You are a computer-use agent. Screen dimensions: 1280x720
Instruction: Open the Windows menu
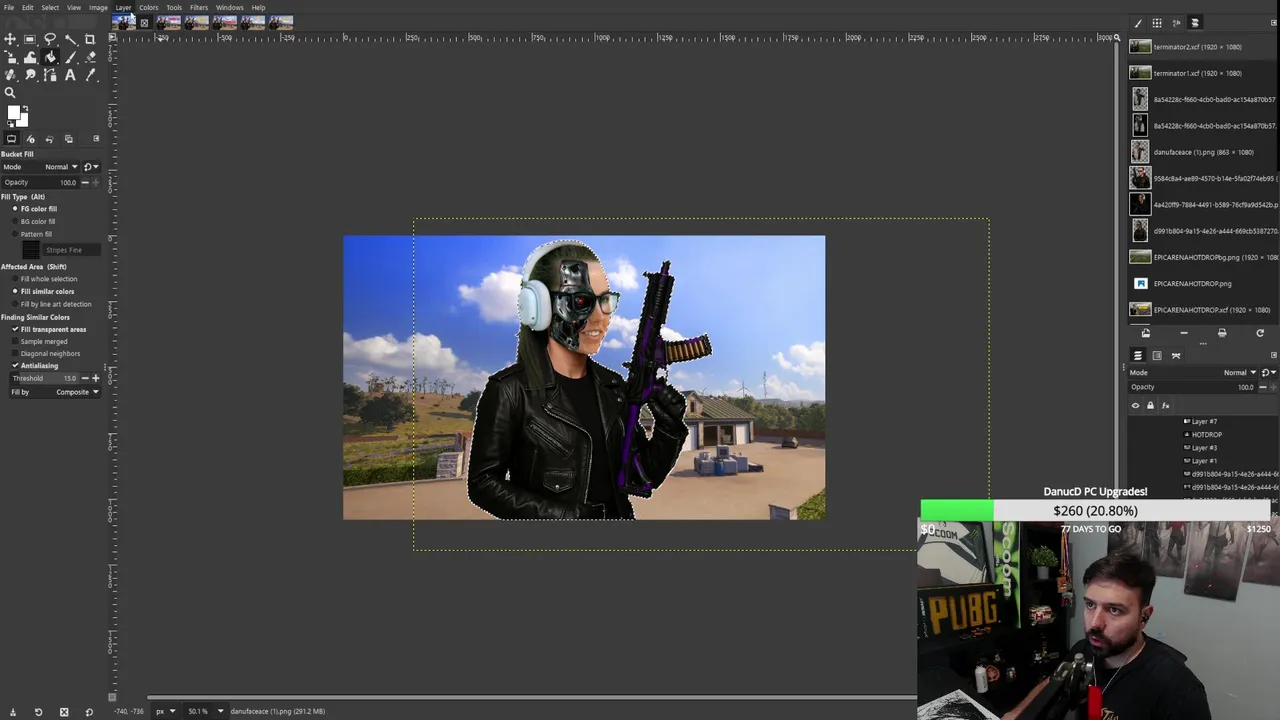point(229,7)
